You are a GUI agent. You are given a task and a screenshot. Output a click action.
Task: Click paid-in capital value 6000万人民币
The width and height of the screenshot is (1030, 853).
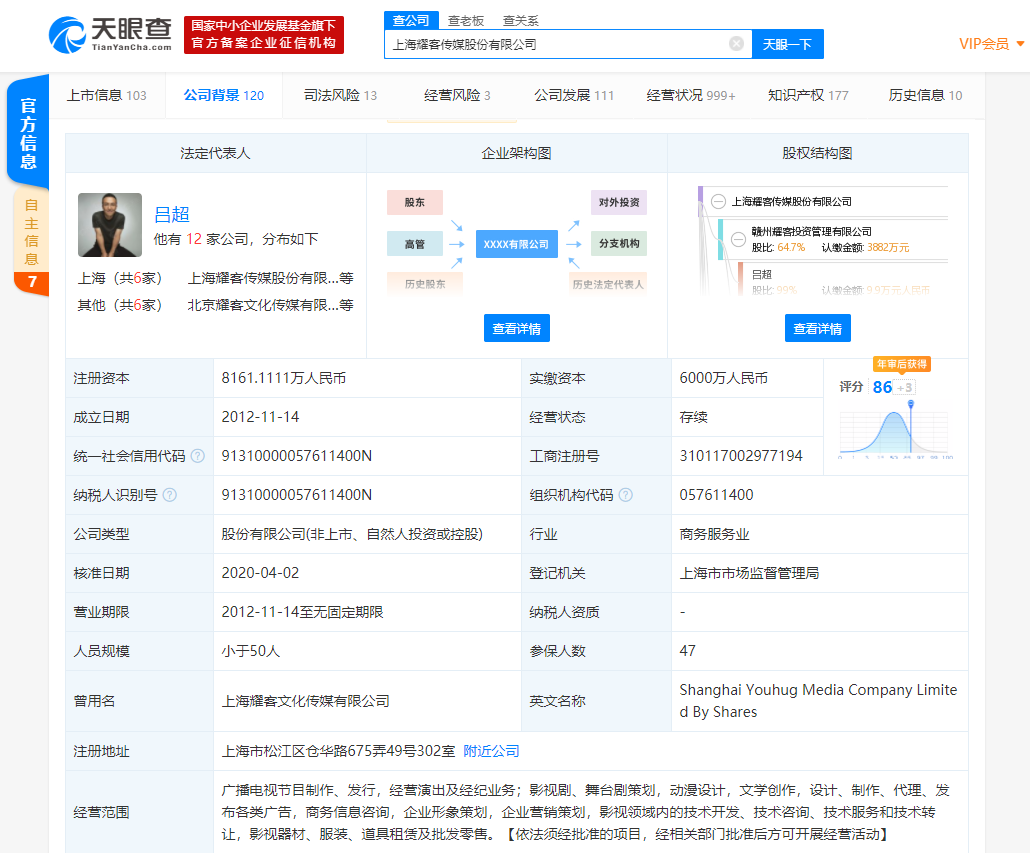click(723, 378)
